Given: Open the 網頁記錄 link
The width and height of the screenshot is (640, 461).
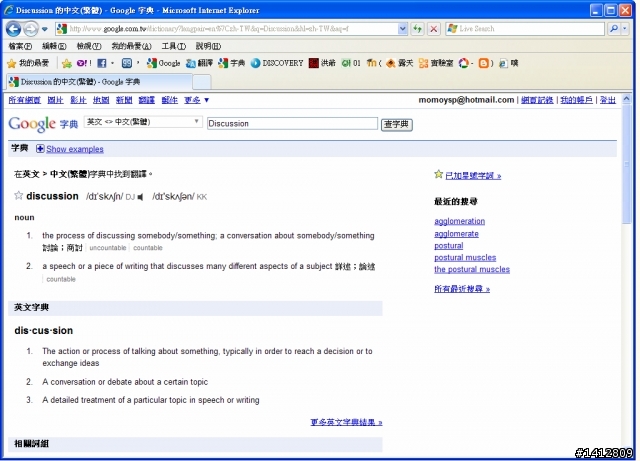Looking at the screenshot, I should (x=537, y=100).
